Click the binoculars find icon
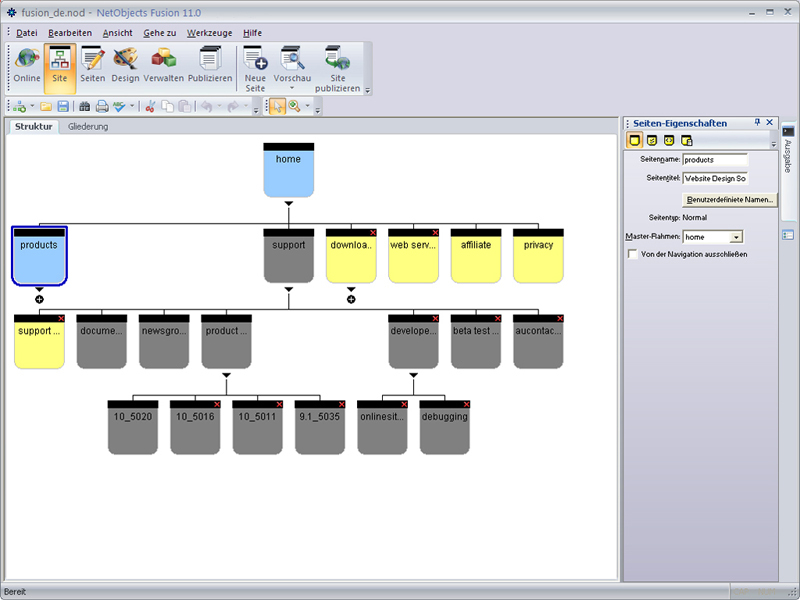The image size is (800, 600). (85, 107)
